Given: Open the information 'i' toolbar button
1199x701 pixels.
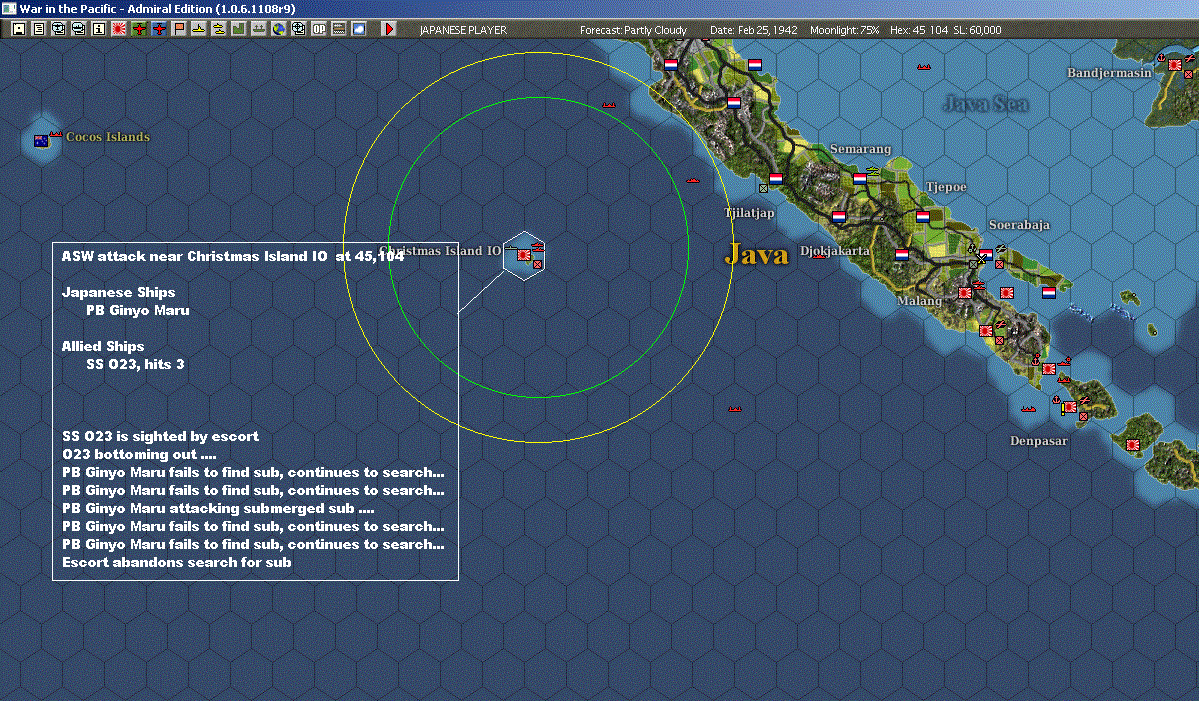Looking at the screenshot, I should pyautogui.click(x=98, y=29).
